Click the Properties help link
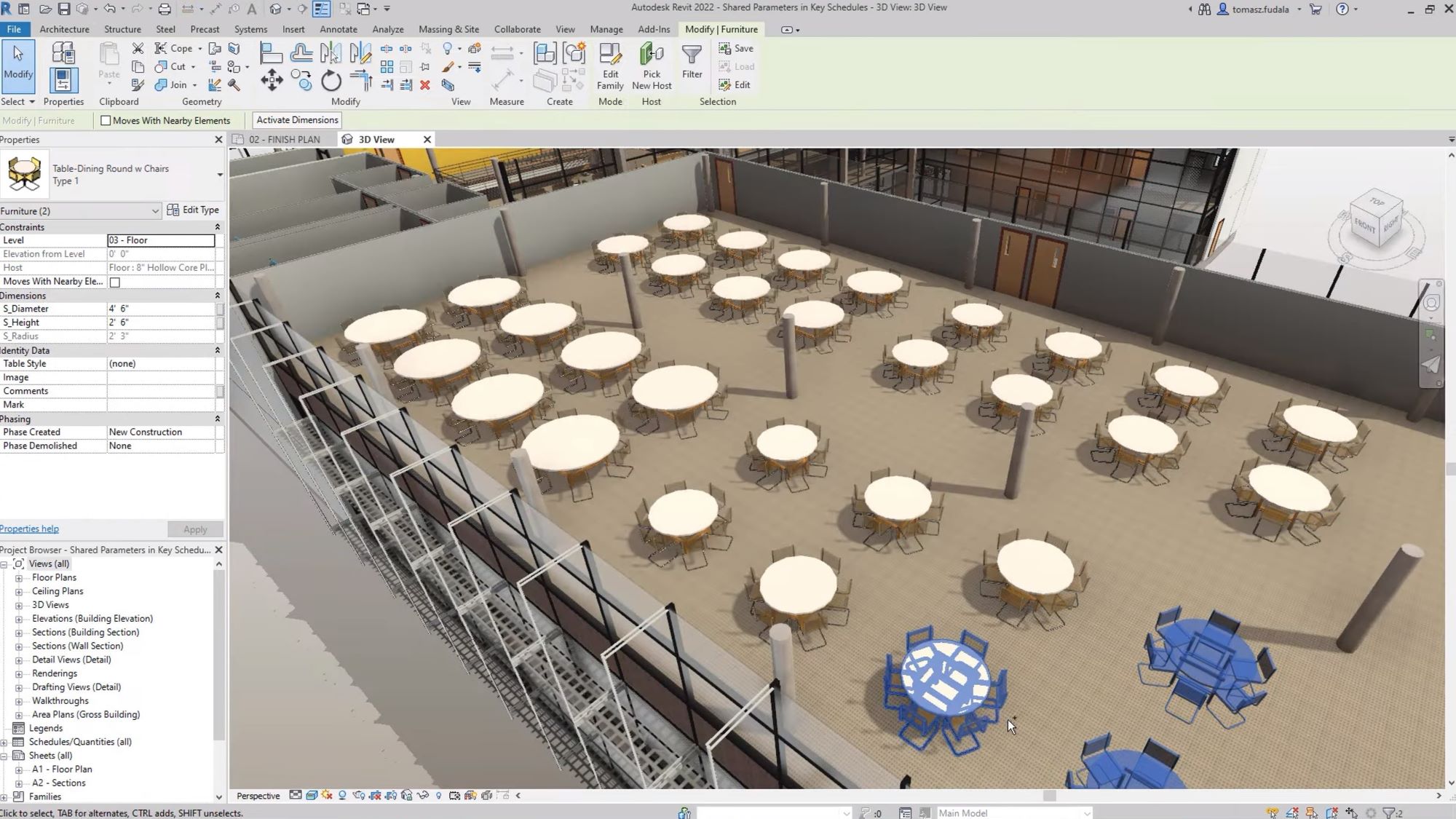The image size is (1456, 819). 29,528
